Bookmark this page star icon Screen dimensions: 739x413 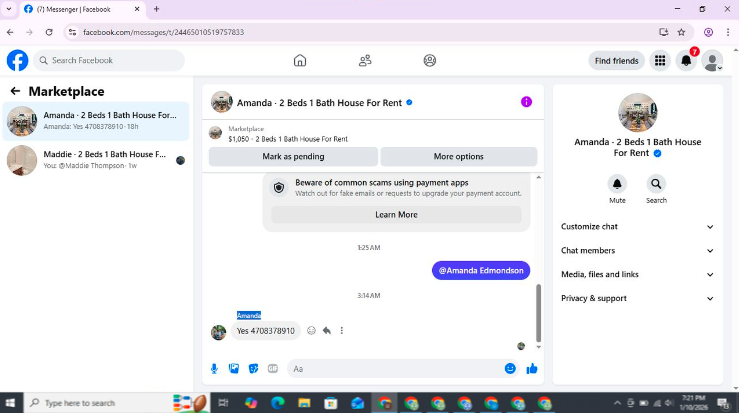681,32
